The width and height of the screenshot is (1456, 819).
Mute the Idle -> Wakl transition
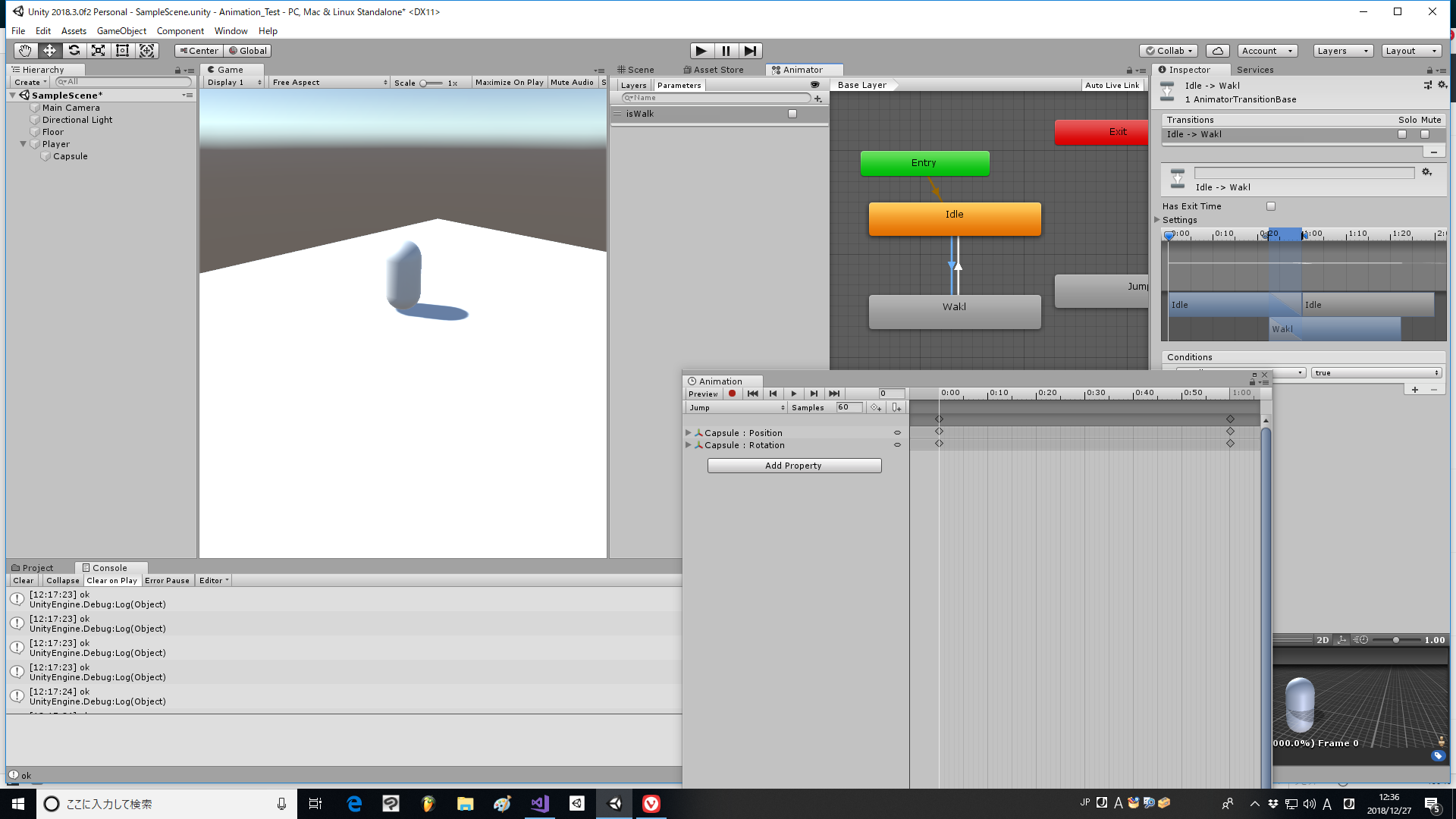point(1425,134)
